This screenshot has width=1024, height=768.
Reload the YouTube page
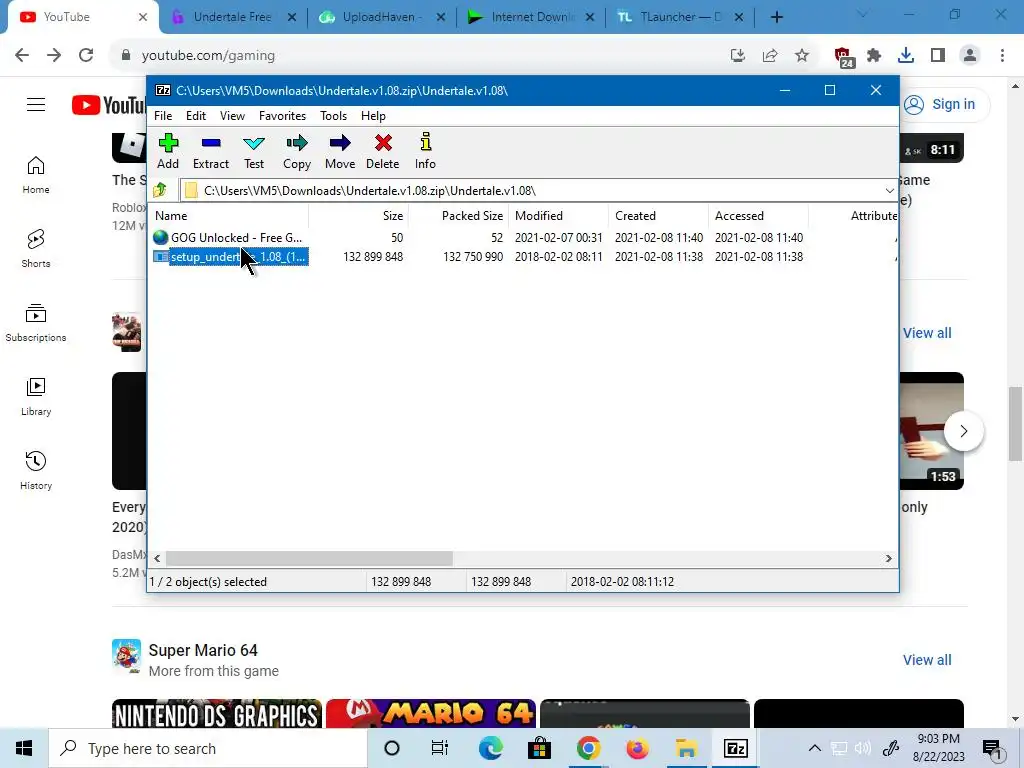click(x=86, y=56)
